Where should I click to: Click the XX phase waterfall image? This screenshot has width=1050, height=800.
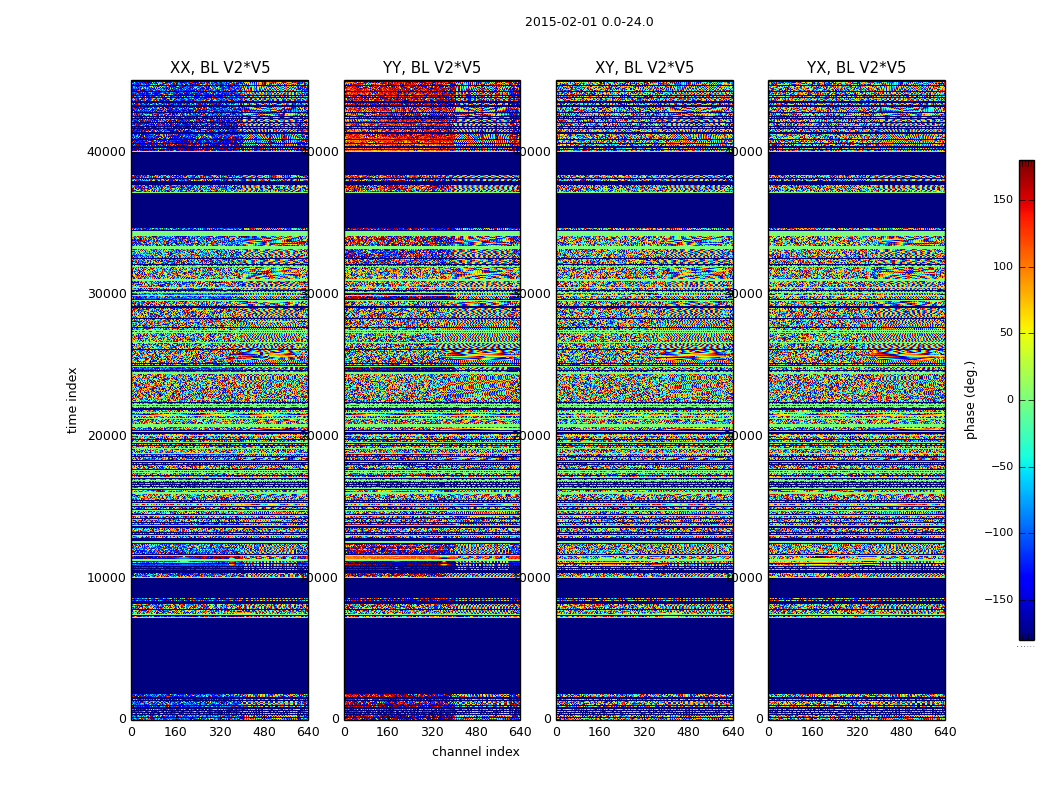pyautogui.click(x=220, y=400)
